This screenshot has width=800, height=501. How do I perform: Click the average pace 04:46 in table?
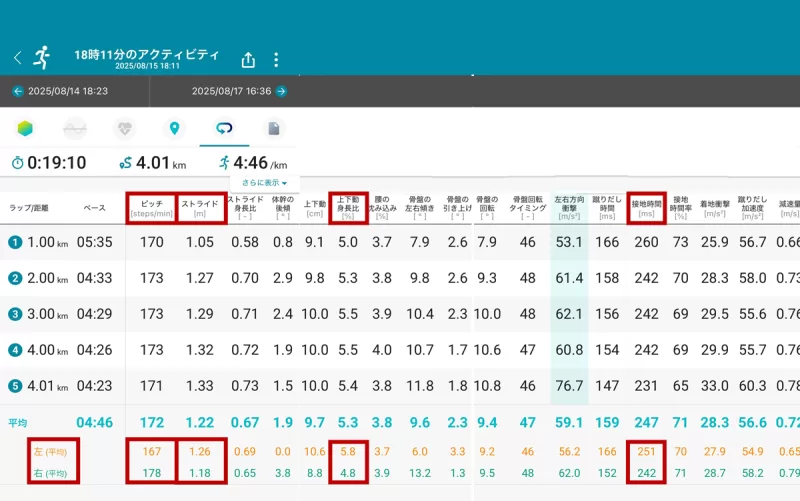[94, 422]
